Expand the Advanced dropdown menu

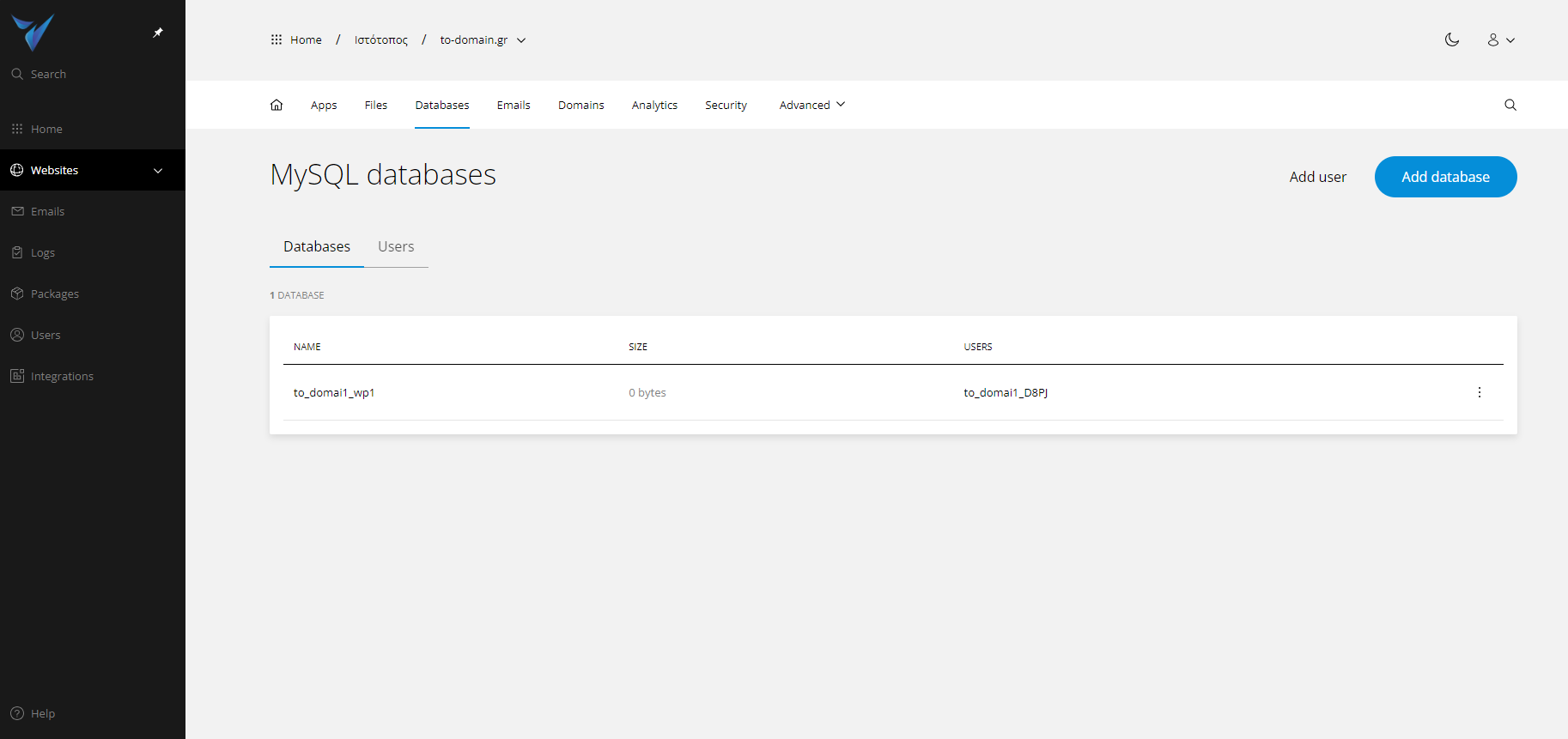point(811,105)
